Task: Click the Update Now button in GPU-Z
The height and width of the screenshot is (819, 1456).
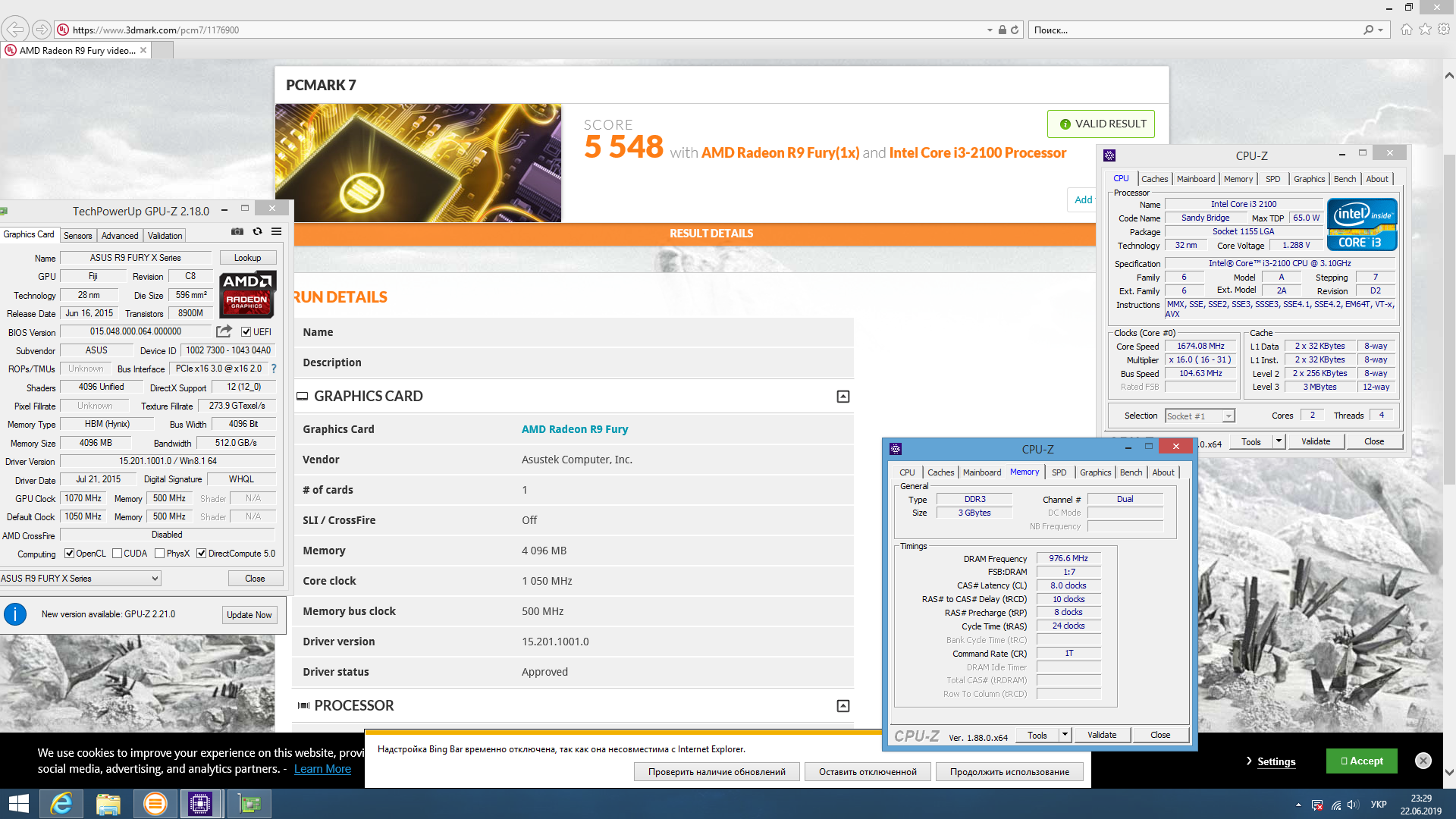Action: (x=249, y=615)
